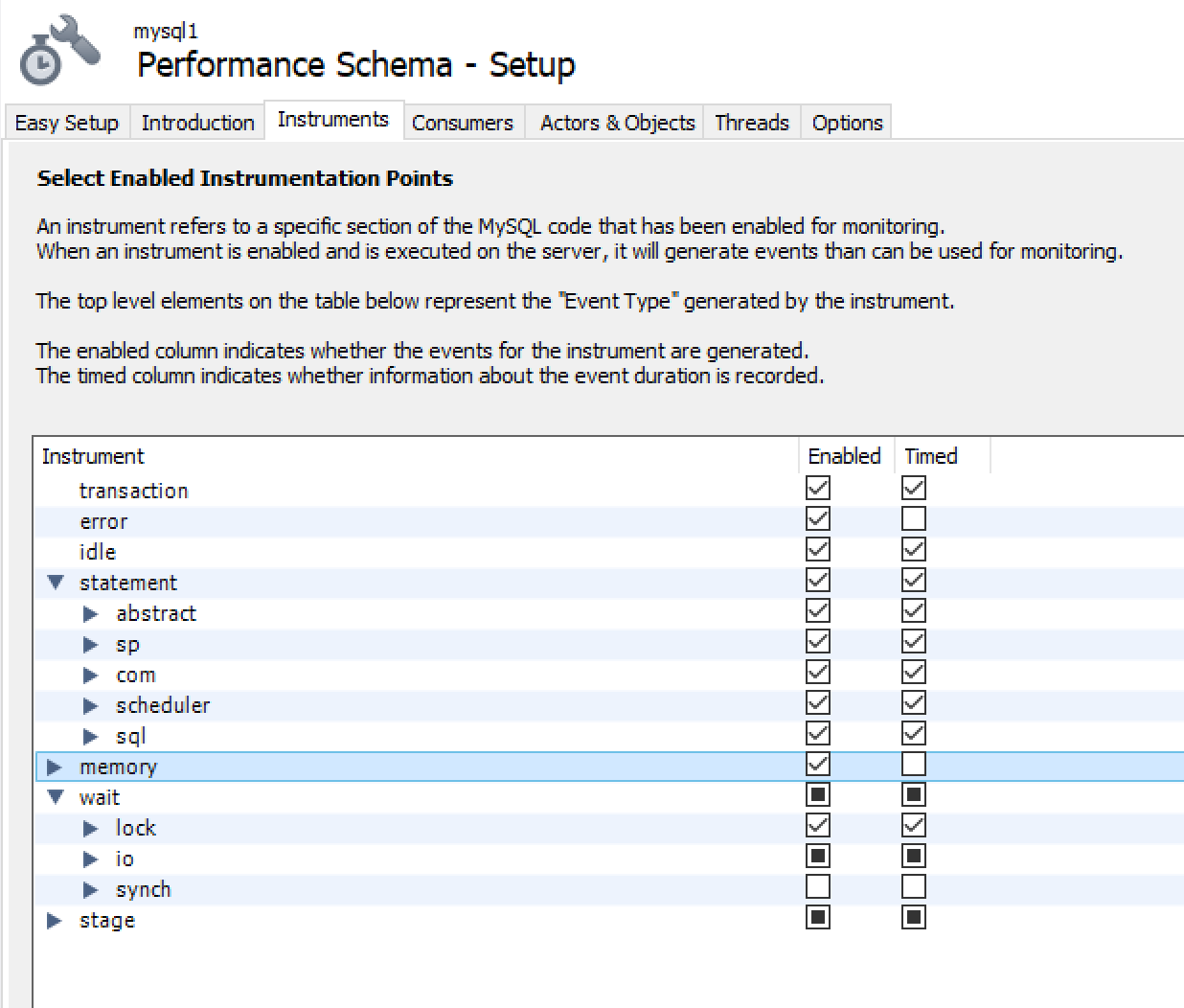The width and height of the screenshot is (1184, 1008).
Task: Switch to the Threads tab
Action: 751,122
